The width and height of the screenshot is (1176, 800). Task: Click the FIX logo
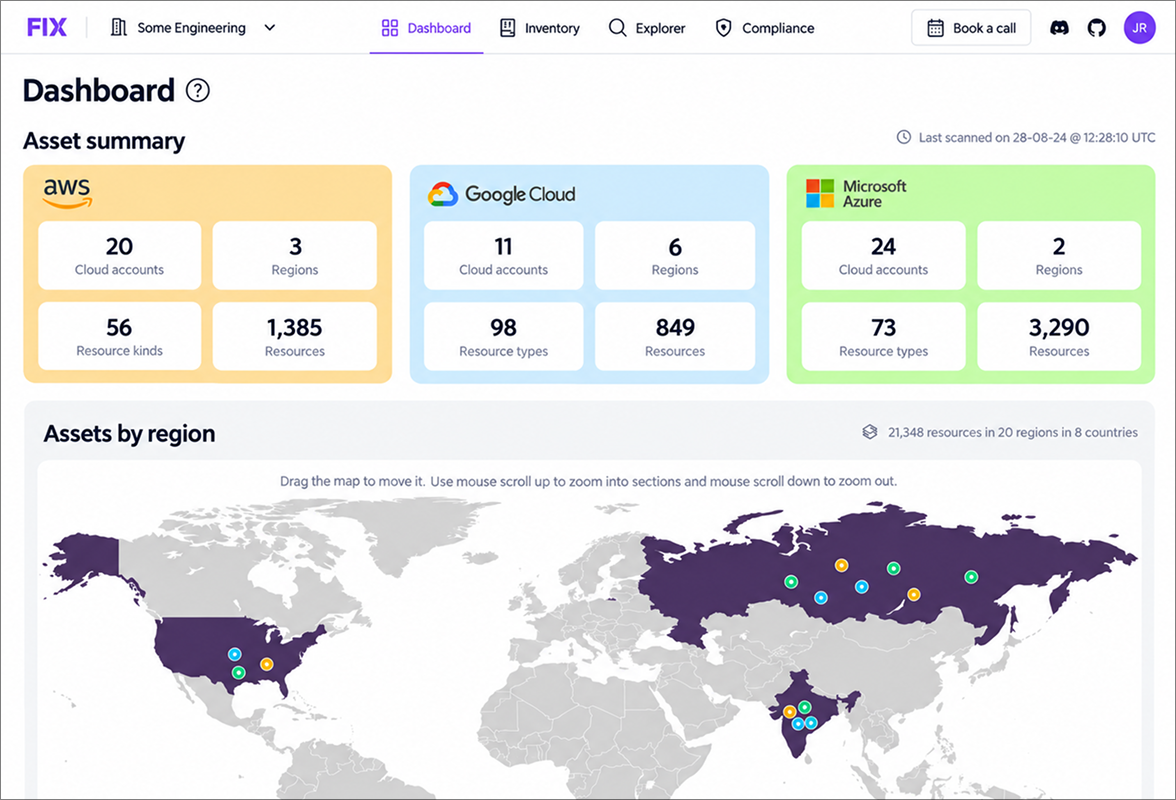coord(46,28)
